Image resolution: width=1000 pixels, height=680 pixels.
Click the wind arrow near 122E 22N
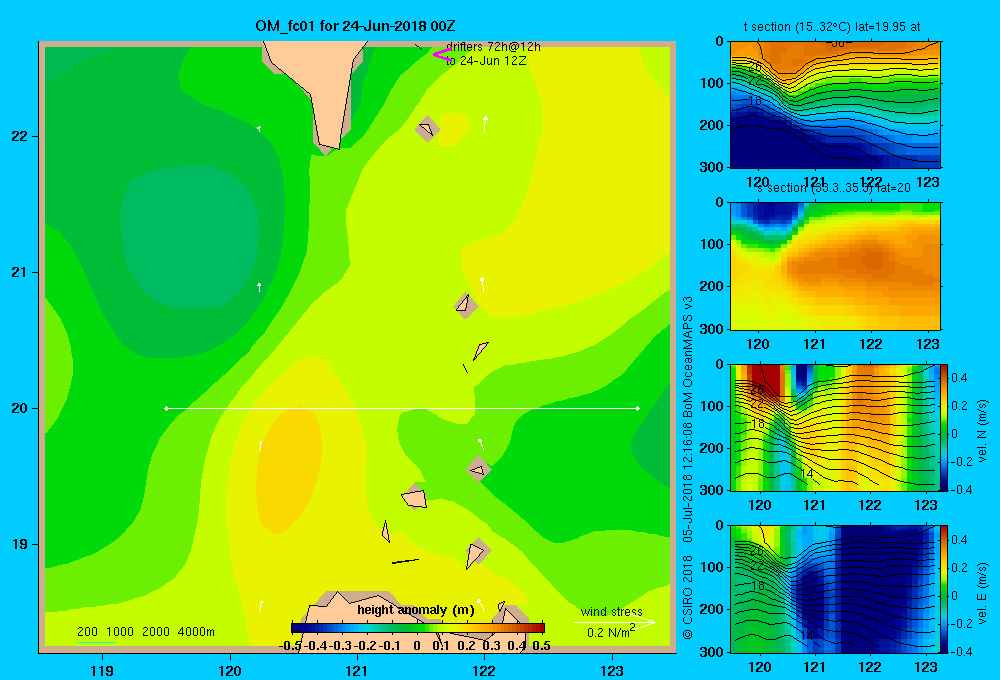coord(485,124)
